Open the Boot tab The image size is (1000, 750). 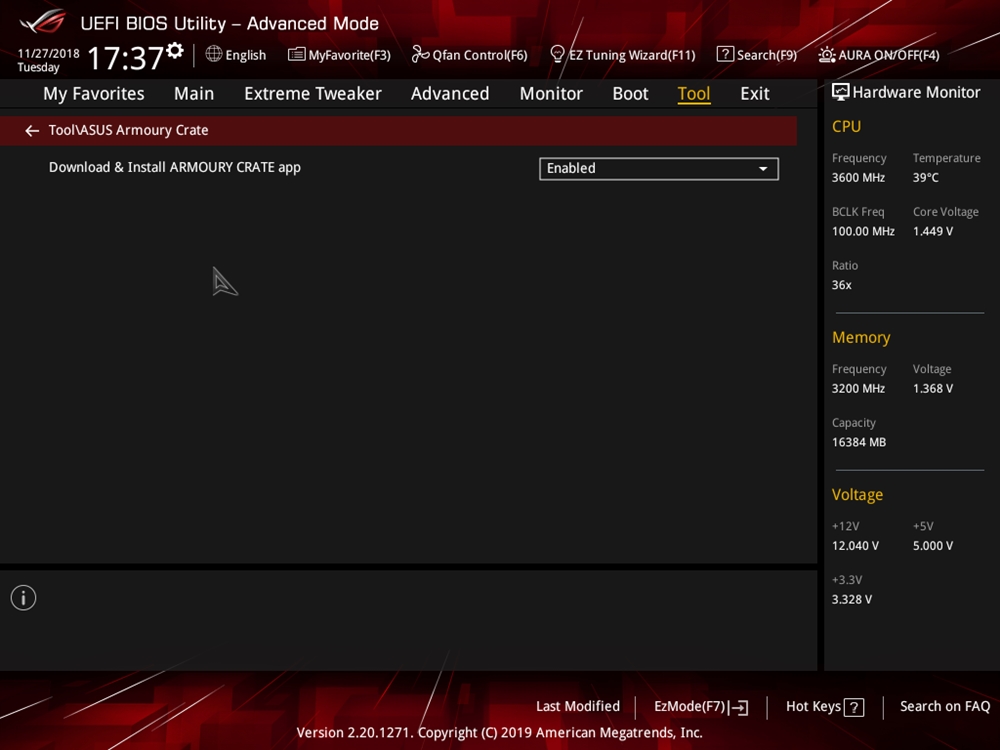point(630,94)
